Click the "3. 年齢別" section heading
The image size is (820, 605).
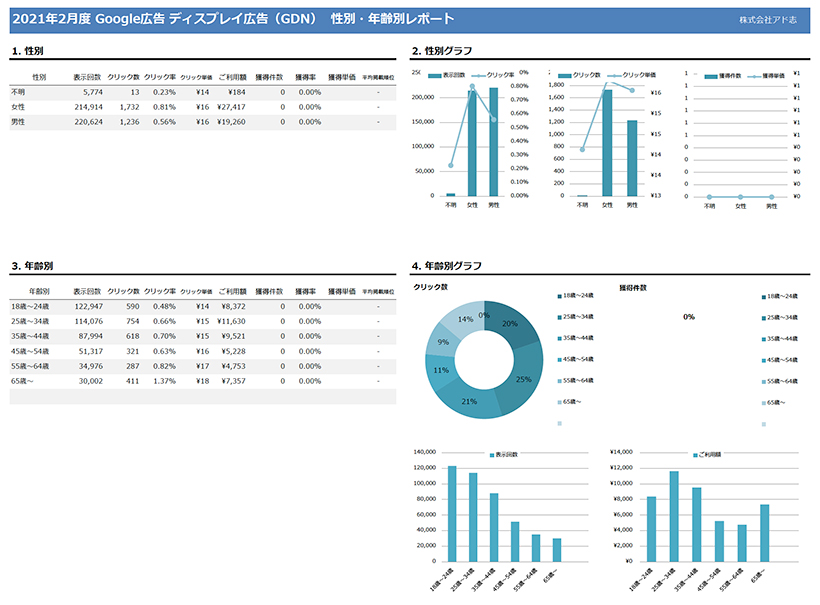pos(31,266)
